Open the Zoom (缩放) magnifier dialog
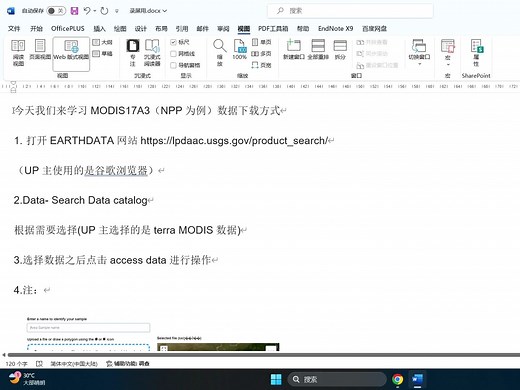 [220, 53]
